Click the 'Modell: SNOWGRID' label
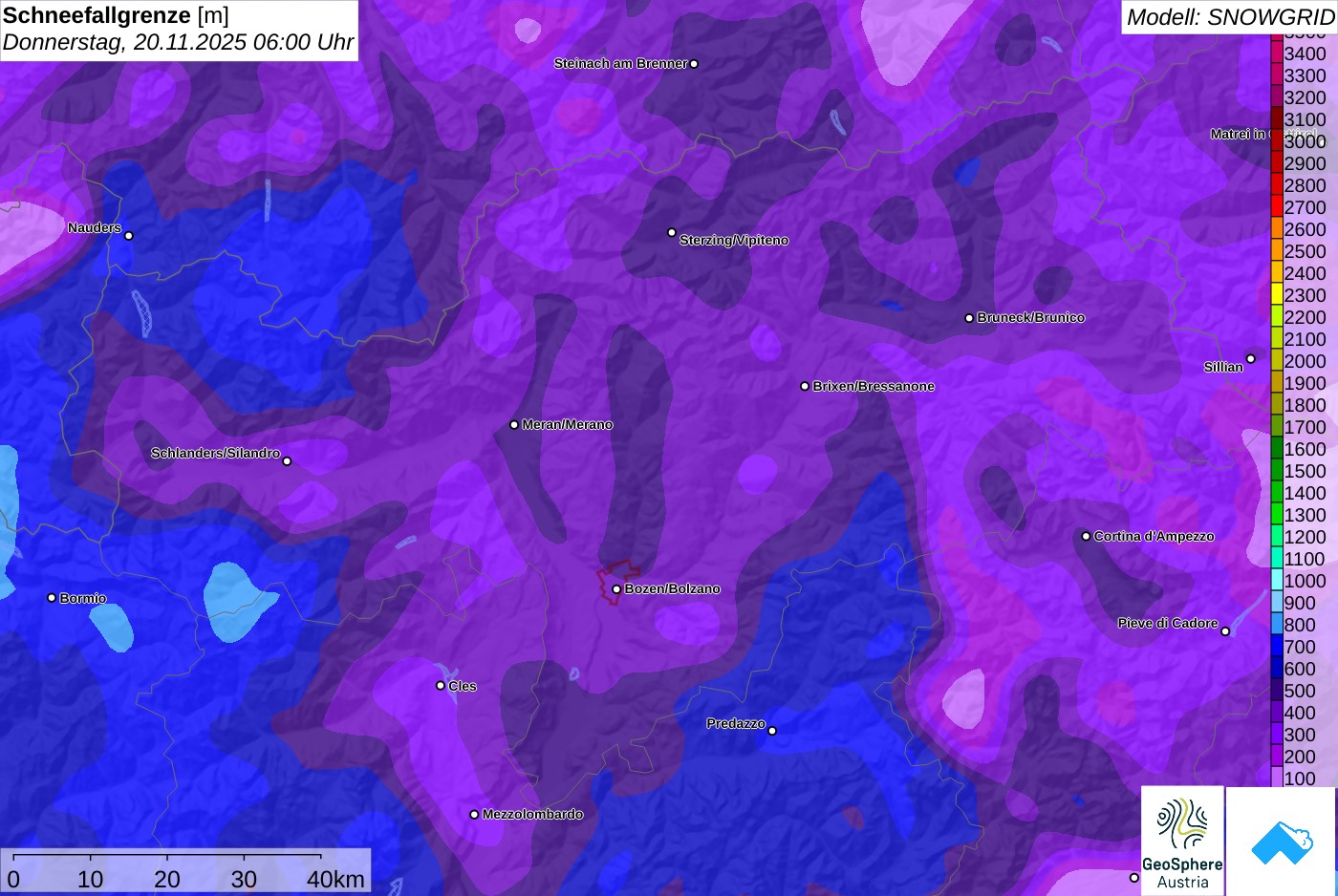The image size is (1338, 896). pos(1230,16)
